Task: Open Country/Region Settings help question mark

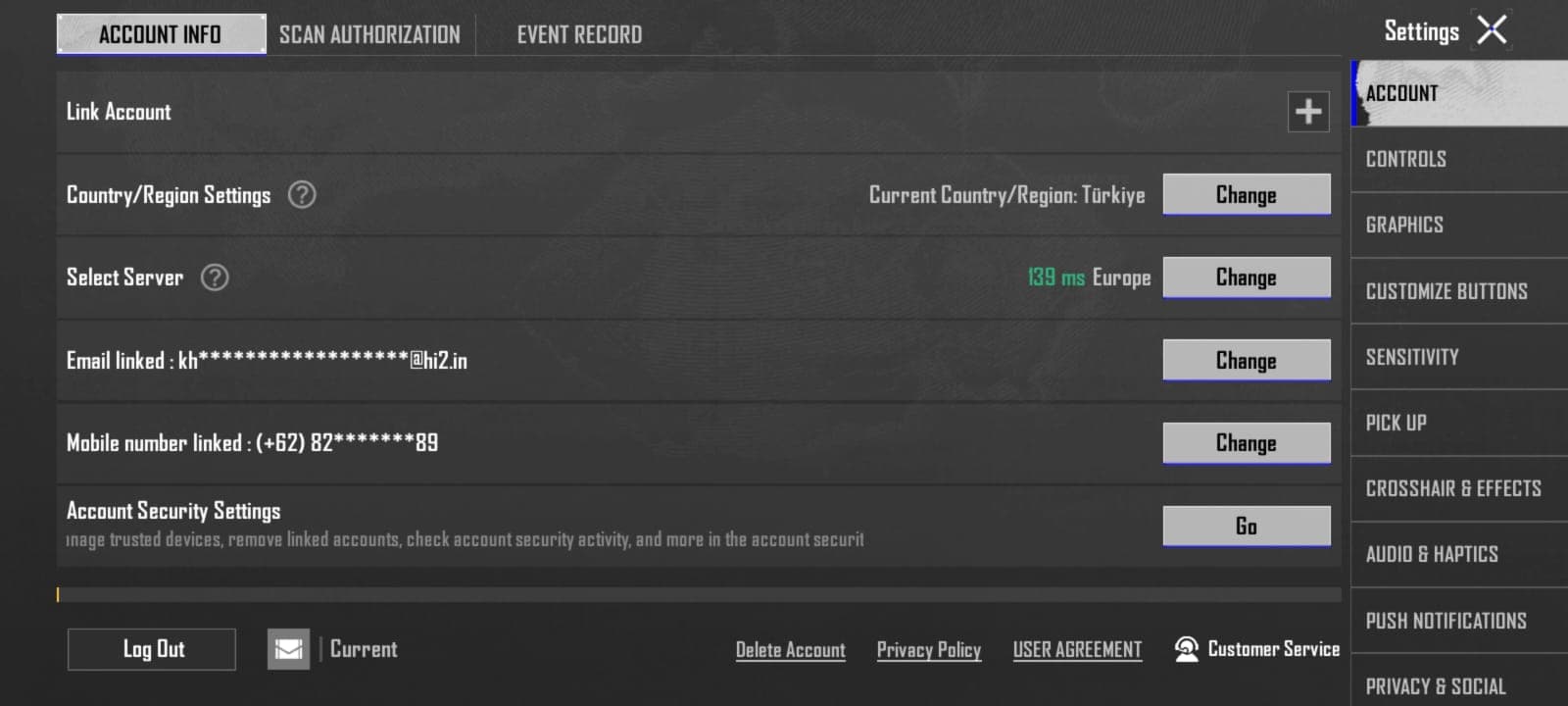Action: point(302,194)
